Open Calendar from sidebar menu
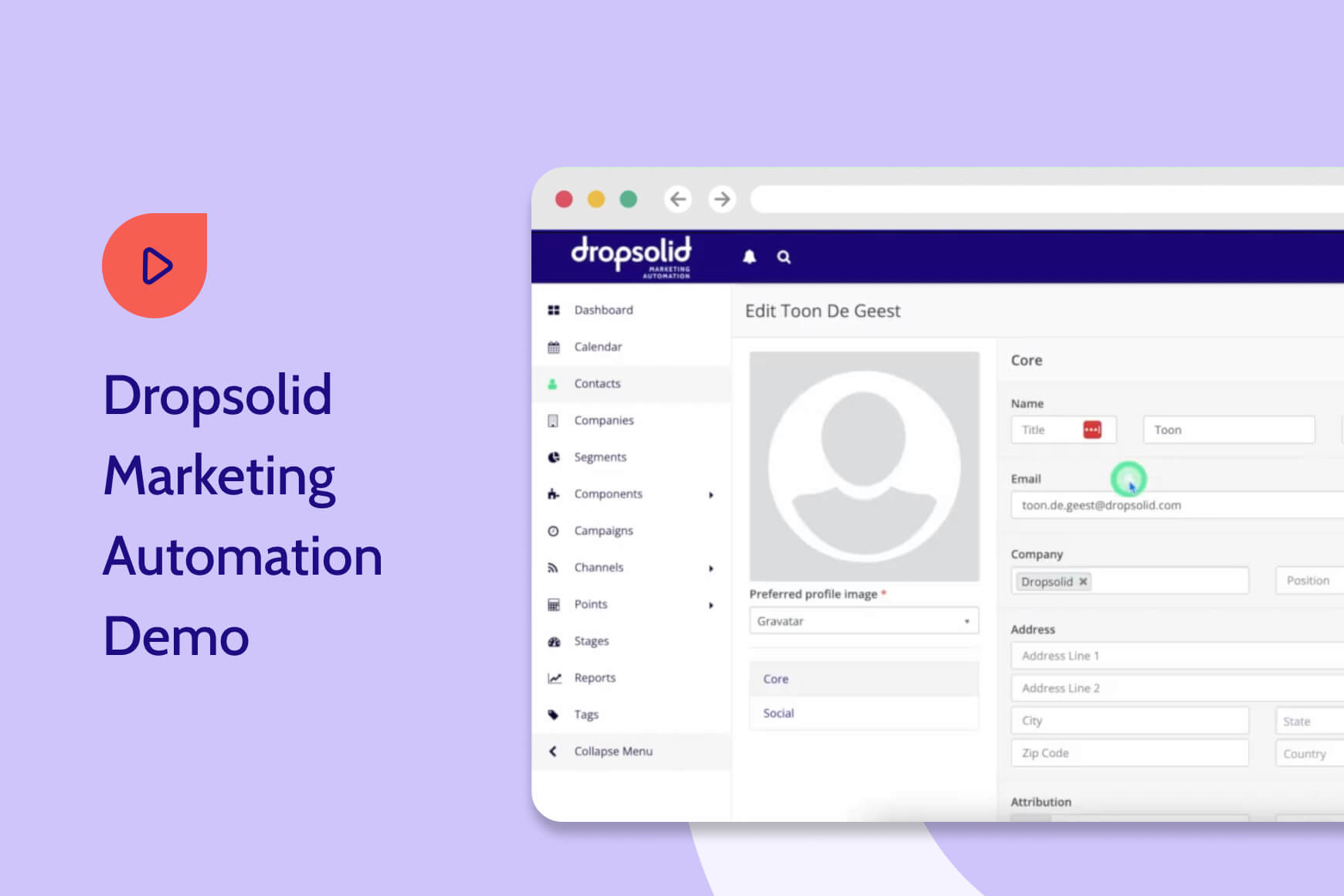This screenshot has height=896, width=1344. pyautogui.click(x=598, y=347)
